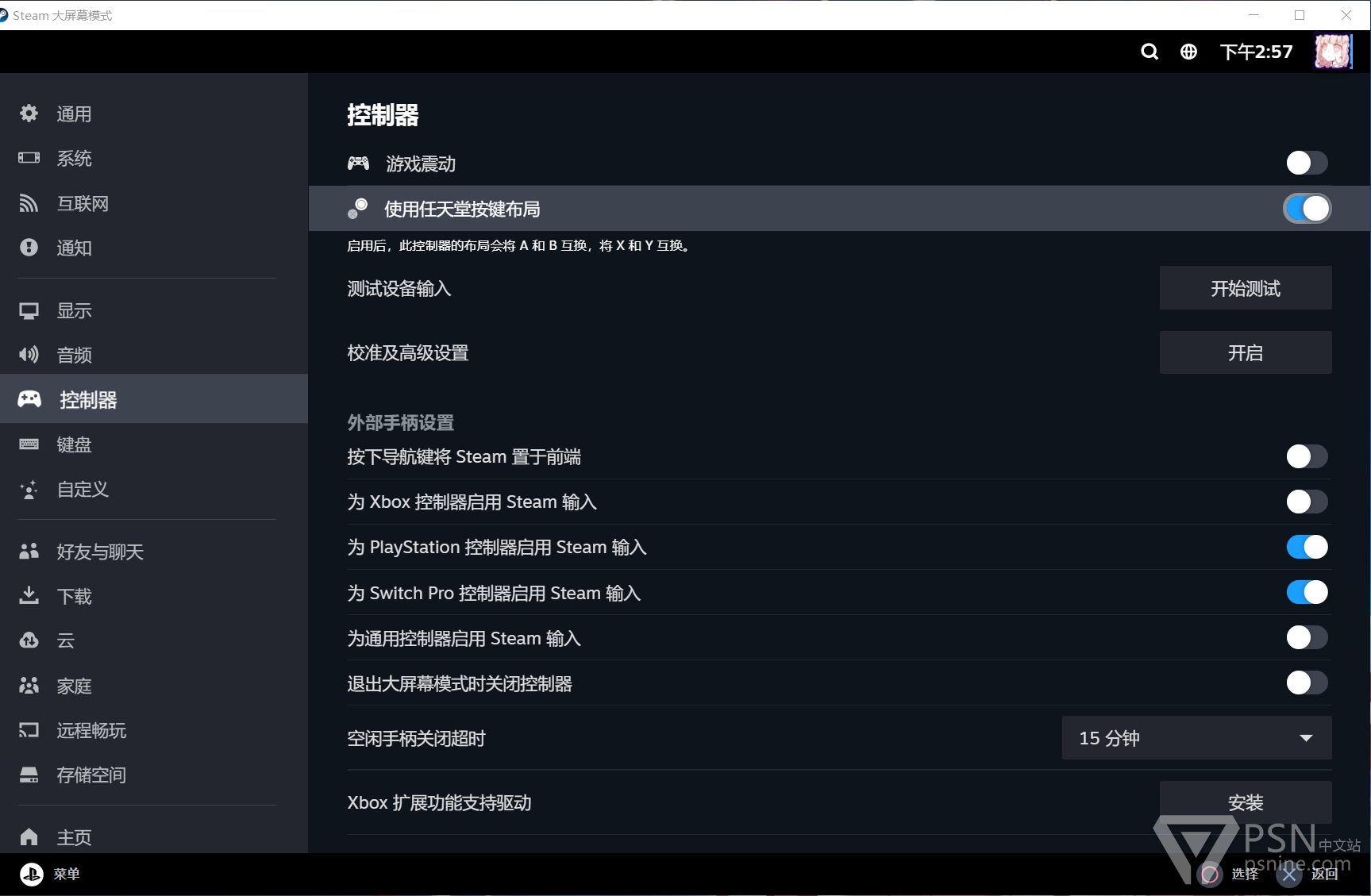The height and width of the screenshot is (896, 1371).
Task: Switch to 键盘 settings
Action: click(x=154, y=444)
